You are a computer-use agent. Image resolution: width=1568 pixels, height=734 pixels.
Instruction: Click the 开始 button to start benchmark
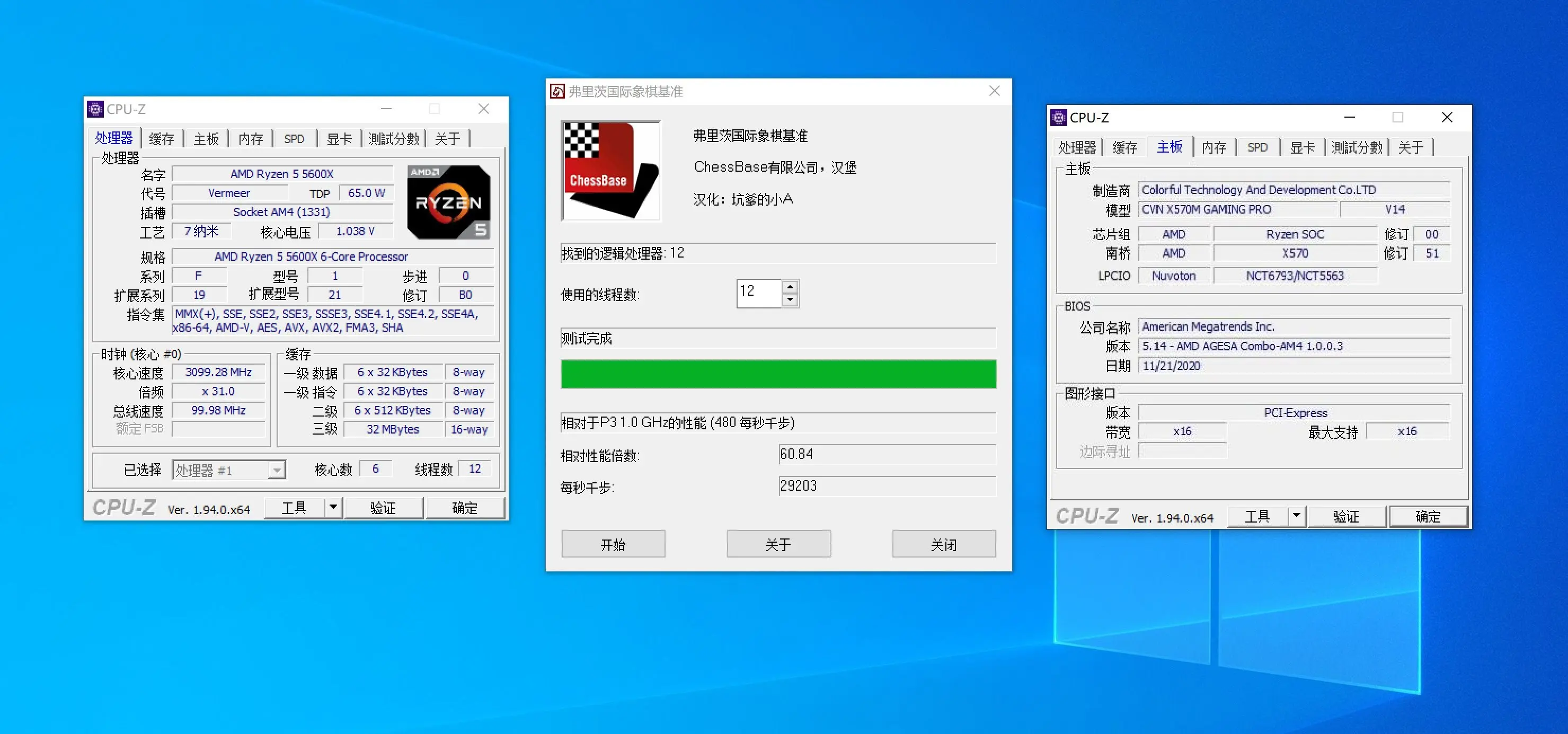[613, 544]
